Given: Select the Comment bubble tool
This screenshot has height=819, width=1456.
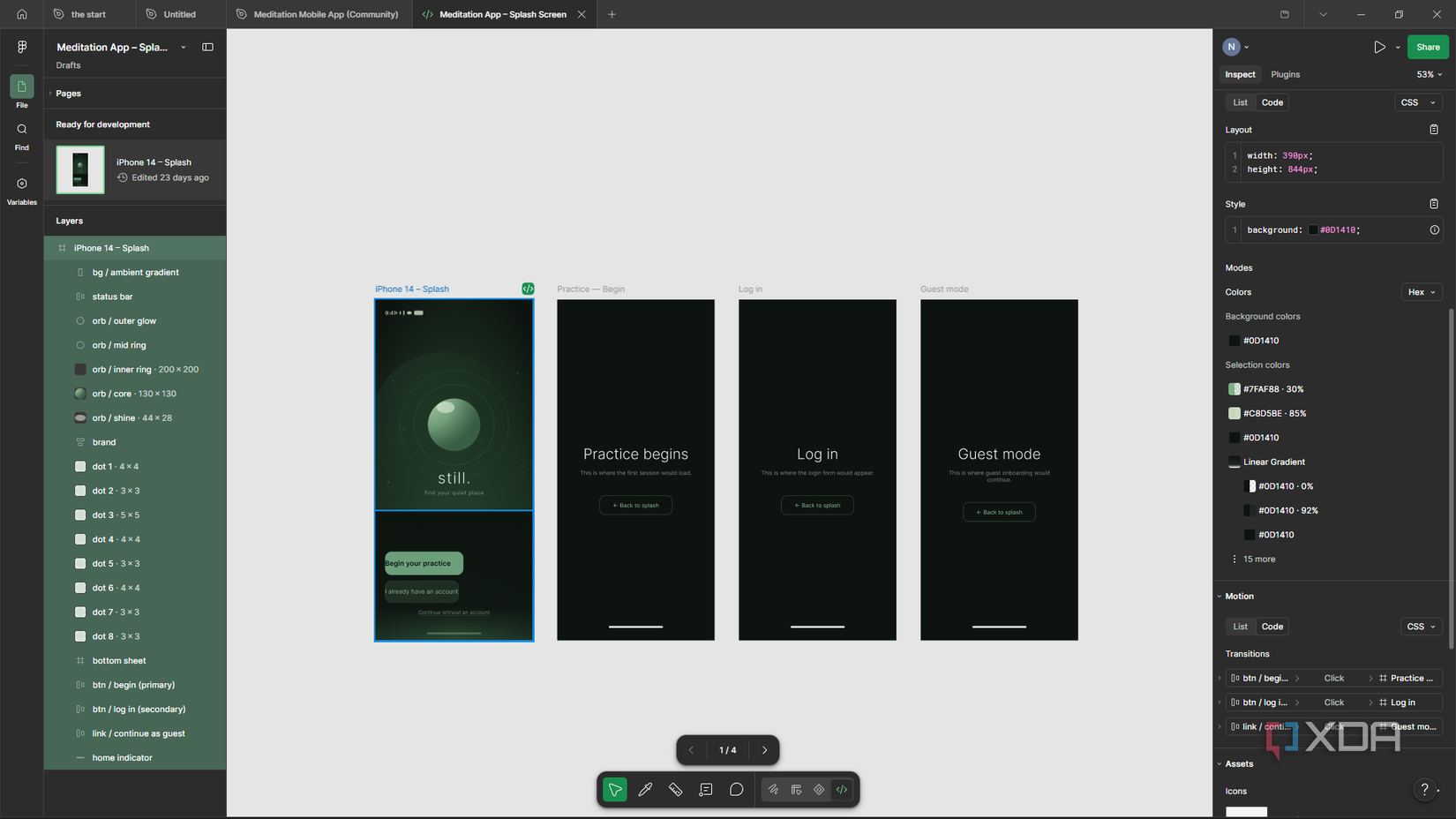Looking at the screenshot, I should [736, 790].
